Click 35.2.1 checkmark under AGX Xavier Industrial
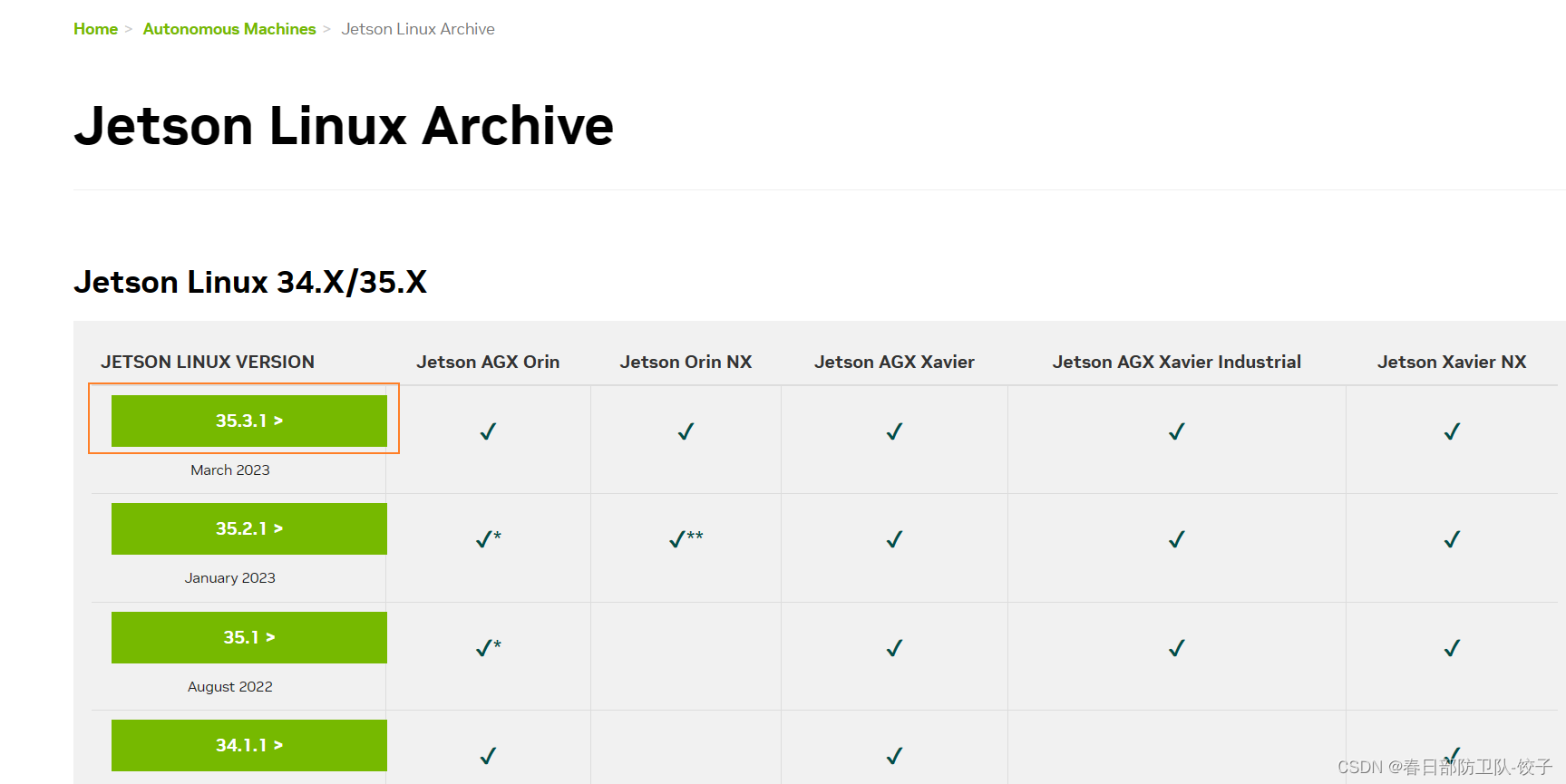 [x=1177, y=539]
